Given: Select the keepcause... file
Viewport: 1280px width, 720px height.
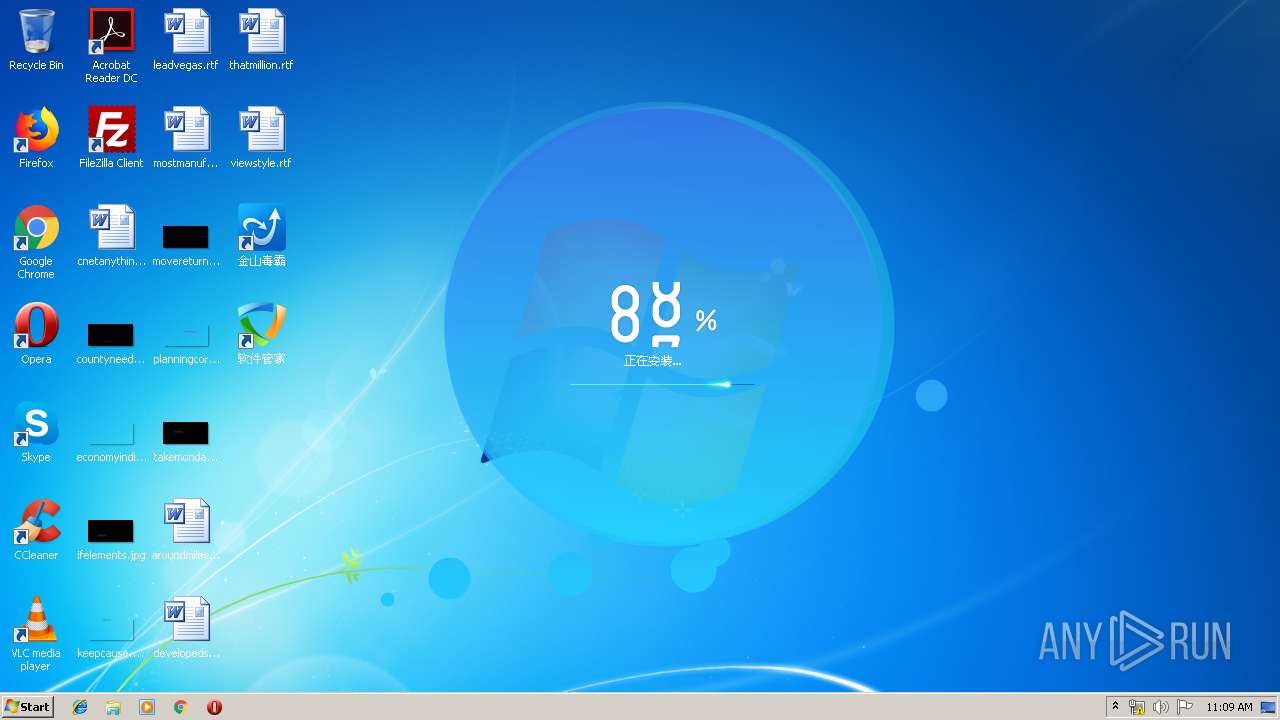Looking at the screenshot, I should click(x=111, y=636).
